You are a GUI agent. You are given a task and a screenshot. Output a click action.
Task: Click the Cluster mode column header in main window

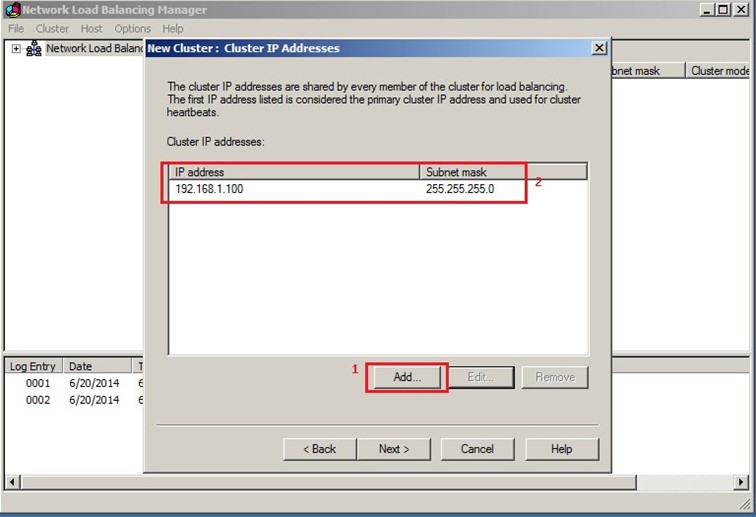[x=718, y=71]
